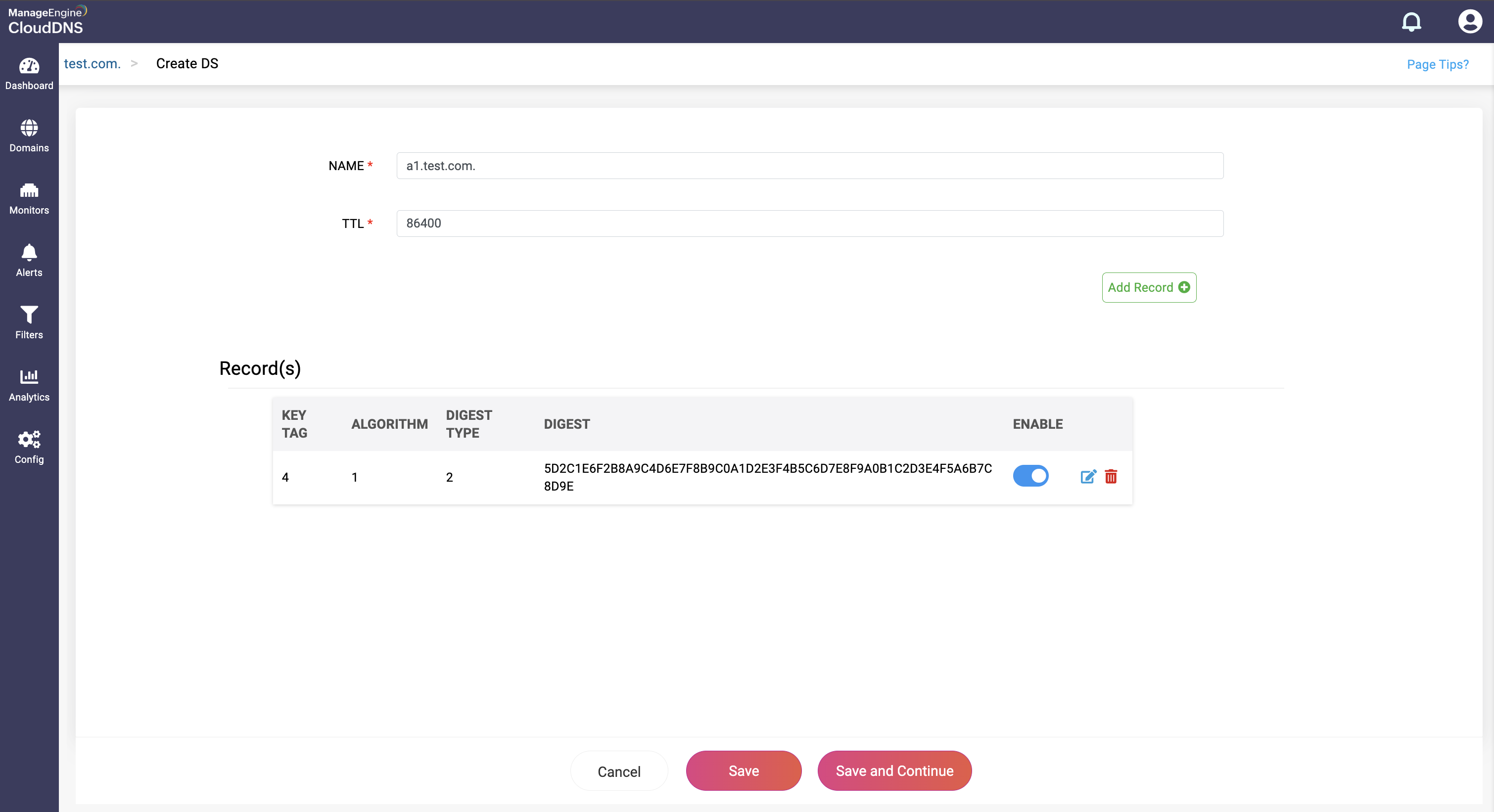Open the user profile icon
Image resolution: width=1494 pixels, height=812 pixels.
(x=1469, y=22)
